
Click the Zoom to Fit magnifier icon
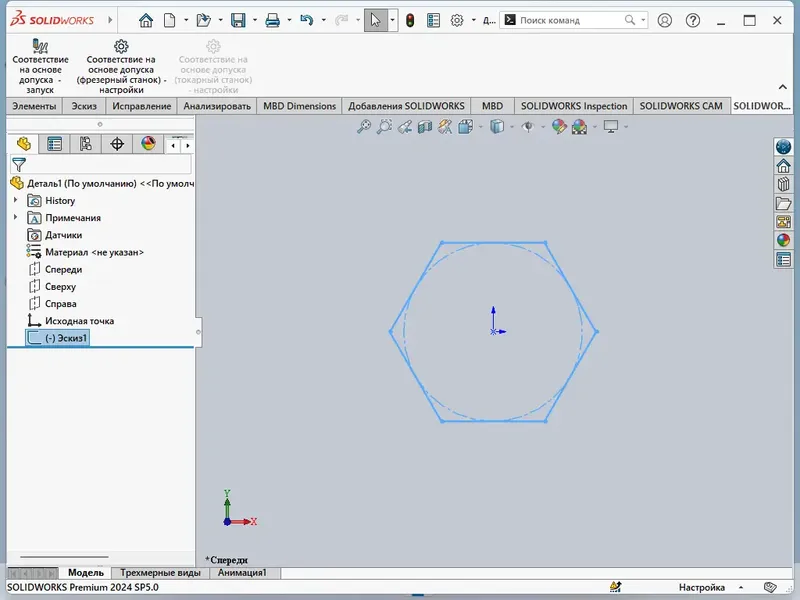point(363,127)
